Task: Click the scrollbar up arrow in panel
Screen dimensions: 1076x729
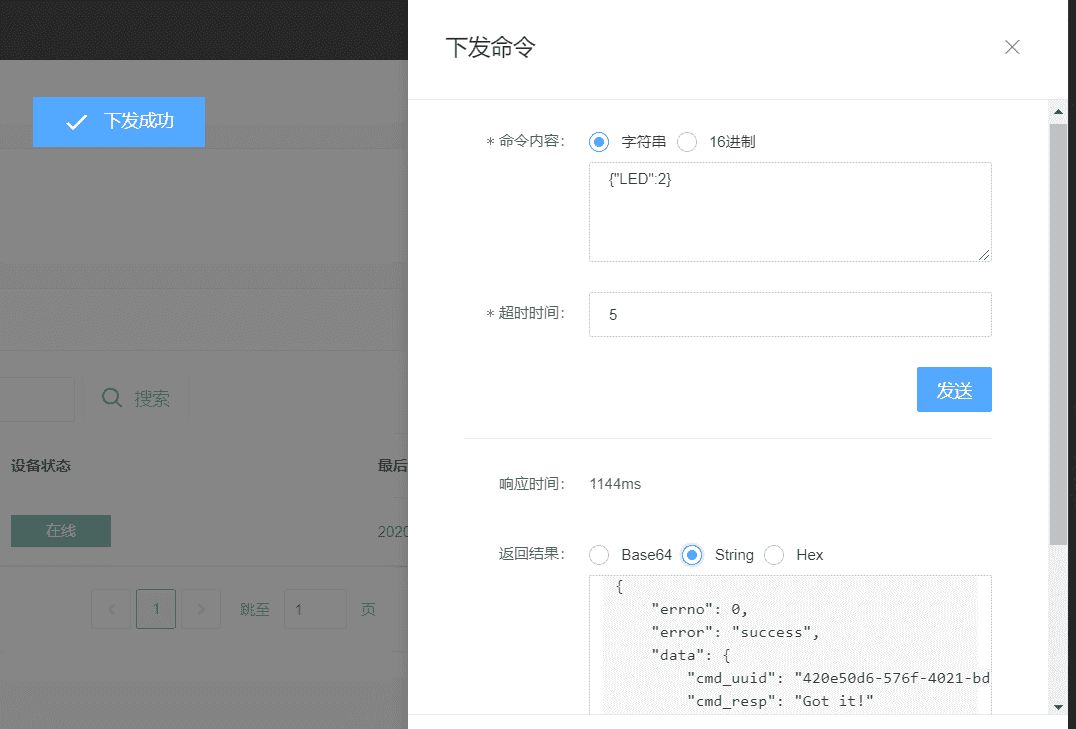Action: click(1058, 111)
